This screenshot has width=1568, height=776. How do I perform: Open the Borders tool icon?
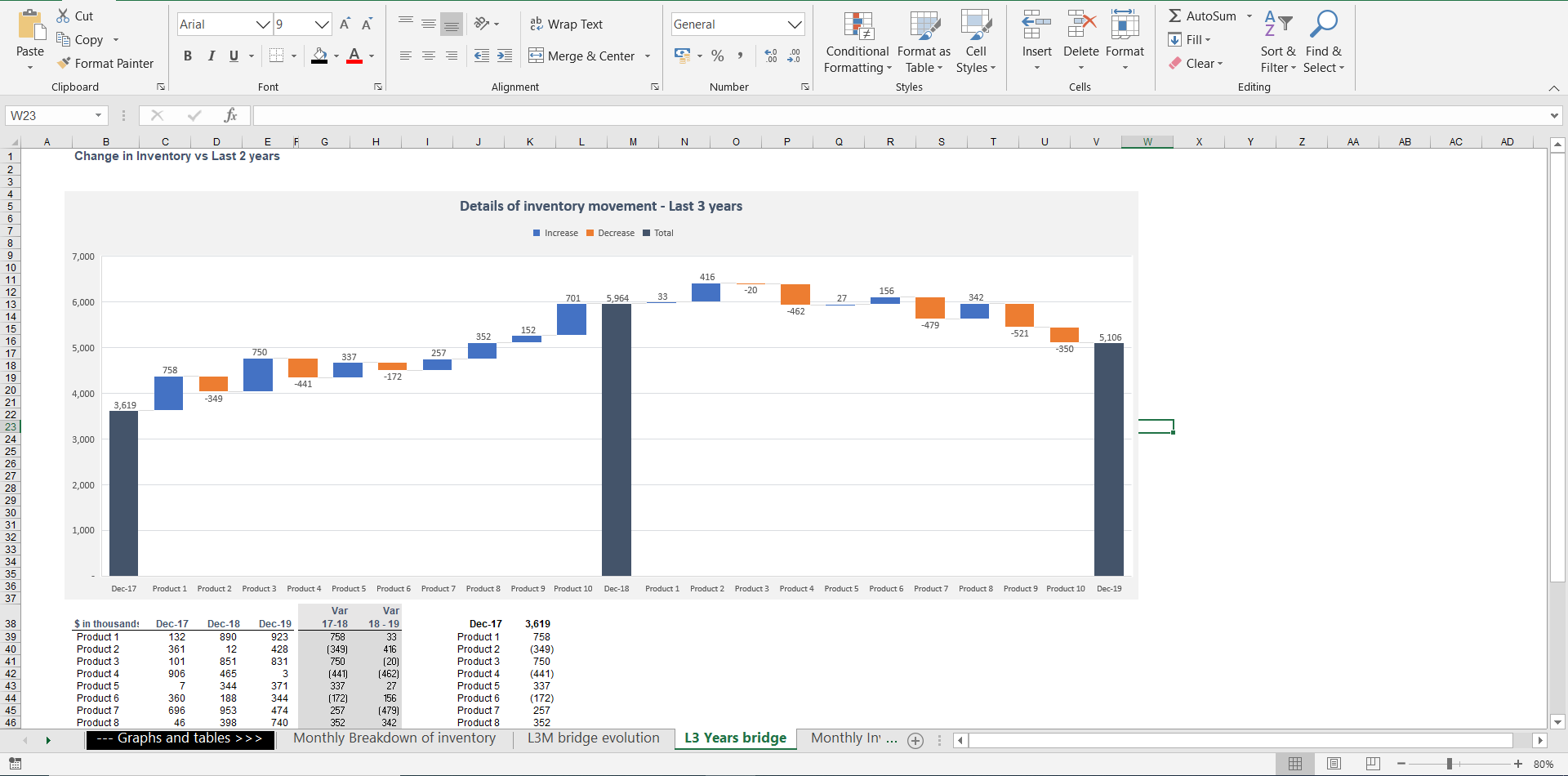(276, 56)
